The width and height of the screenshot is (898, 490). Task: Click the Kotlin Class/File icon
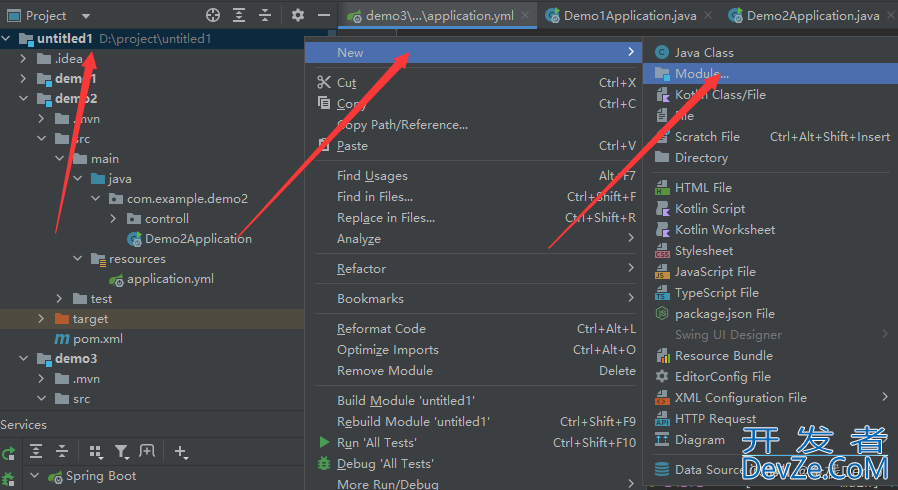point(663,94)
